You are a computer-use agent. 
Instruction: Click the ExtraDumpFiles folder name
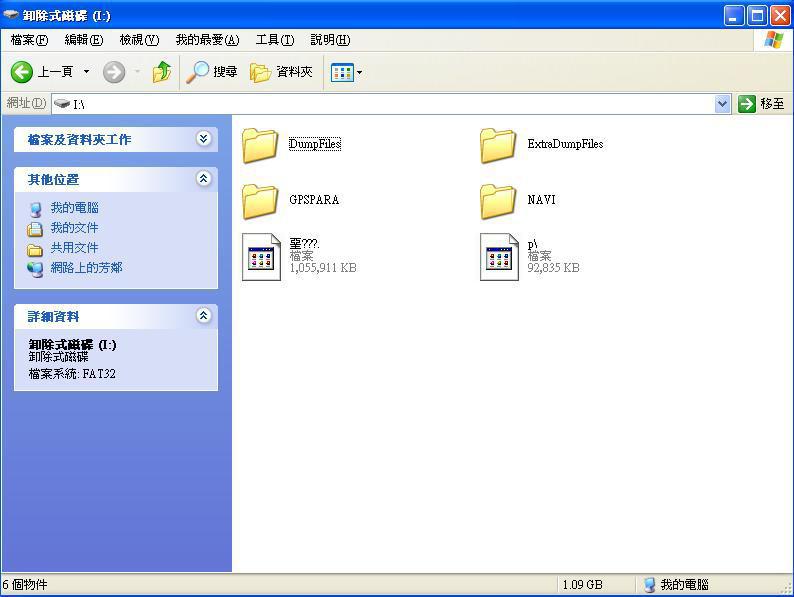tap(566, 144)
